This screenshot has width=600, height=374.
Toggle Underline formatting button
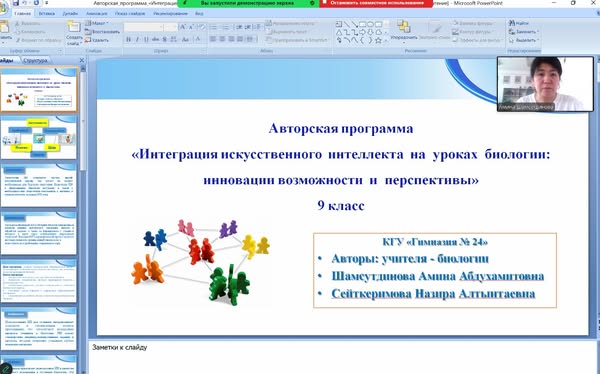coord(146,39)
